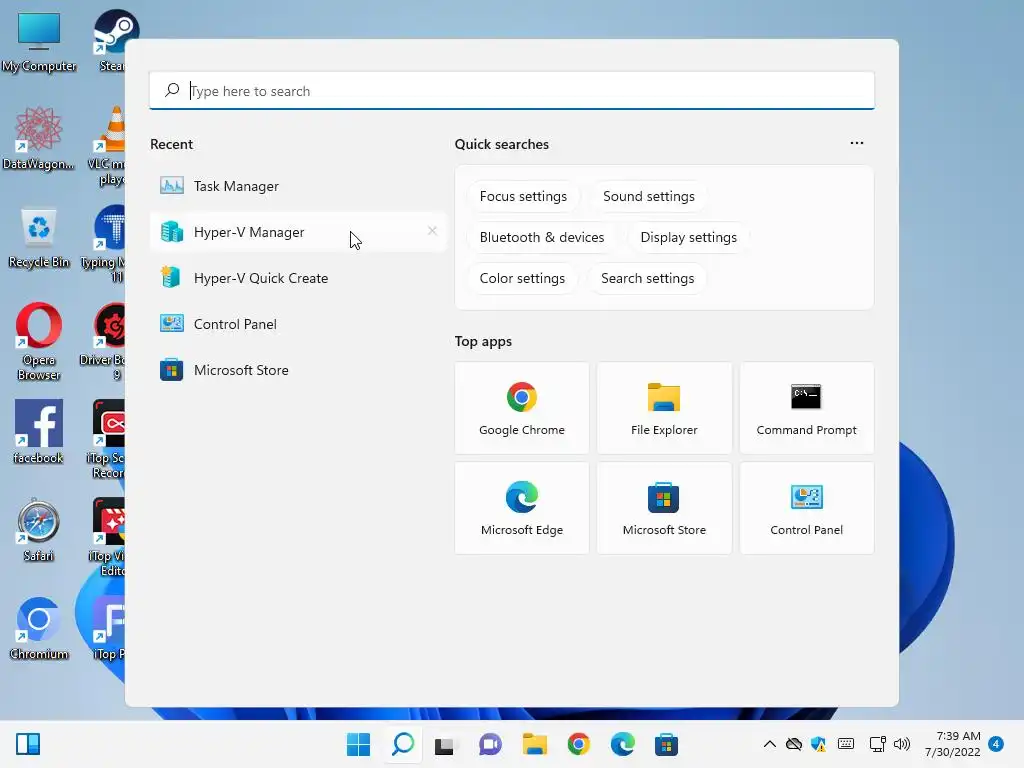Select the Recycle Bin desktop icon
This screenshot has width=1024, height=768.
point(39,237)
